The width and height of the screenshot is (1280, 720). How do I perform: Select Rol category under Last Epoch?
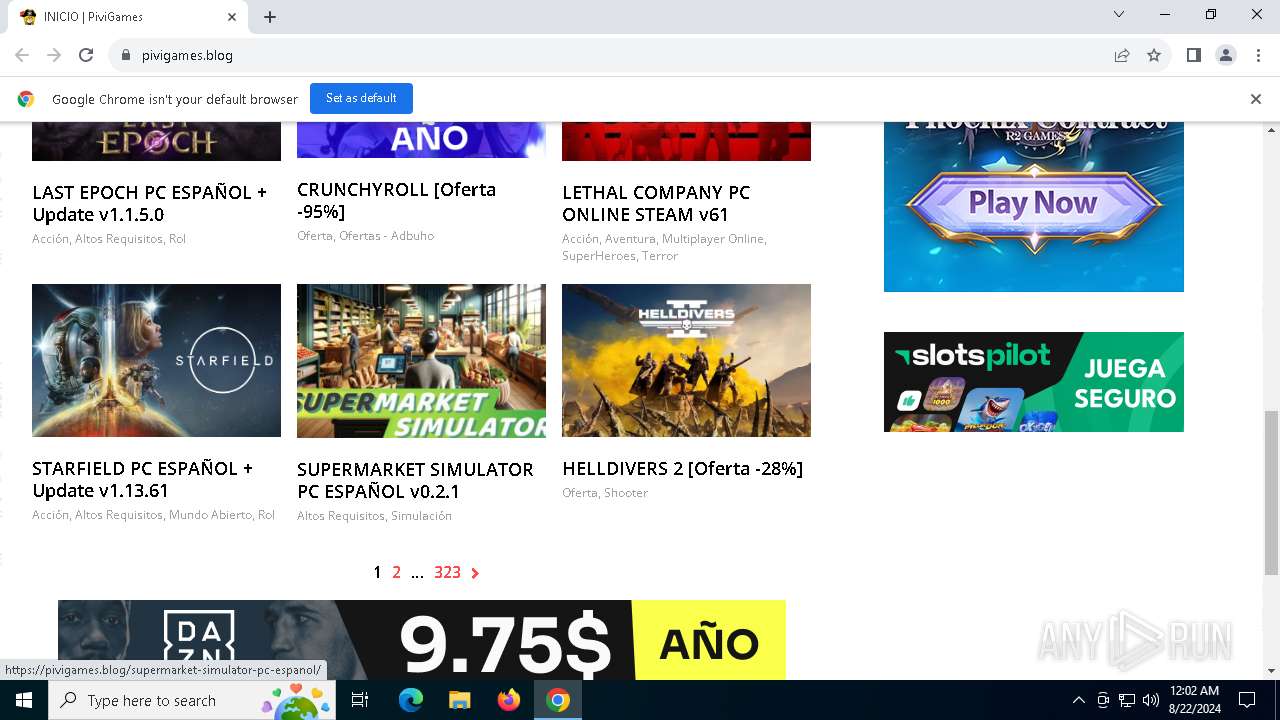[x=177, y=239]
